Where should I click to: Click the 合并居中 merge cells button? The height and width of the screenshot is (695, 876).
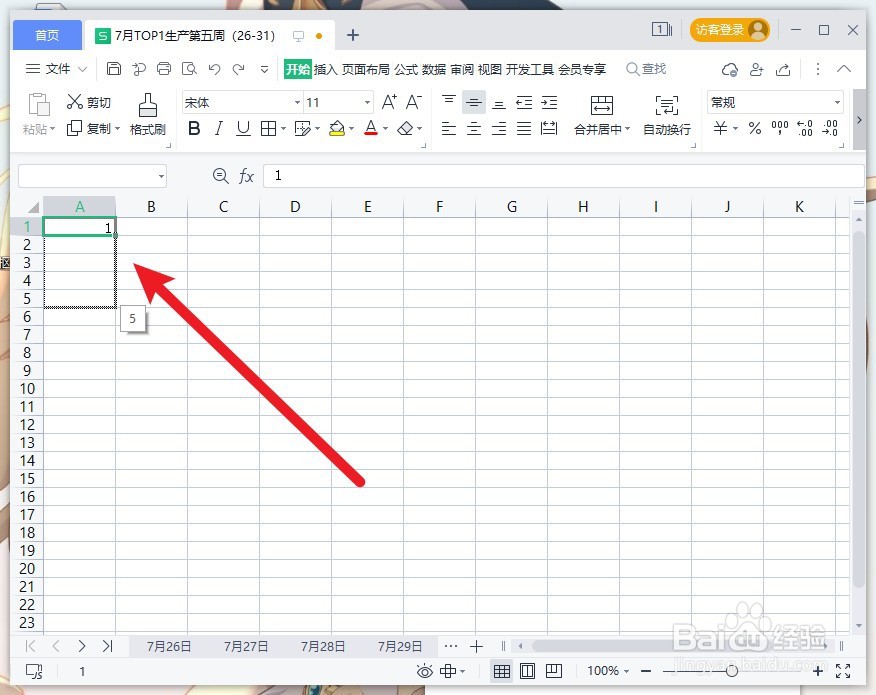[600, 114]
